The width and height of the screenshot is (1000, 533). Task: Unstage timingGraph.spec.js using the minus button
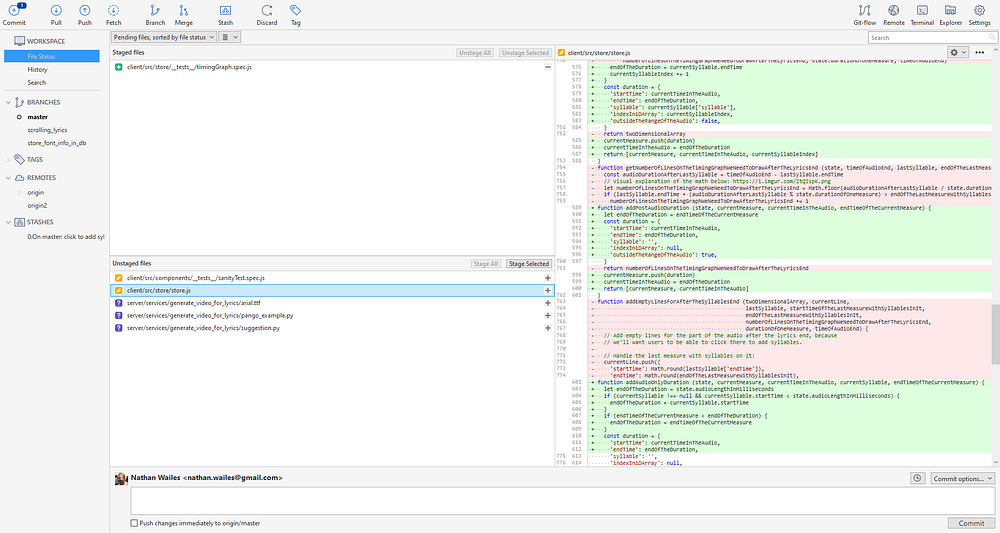547,66
